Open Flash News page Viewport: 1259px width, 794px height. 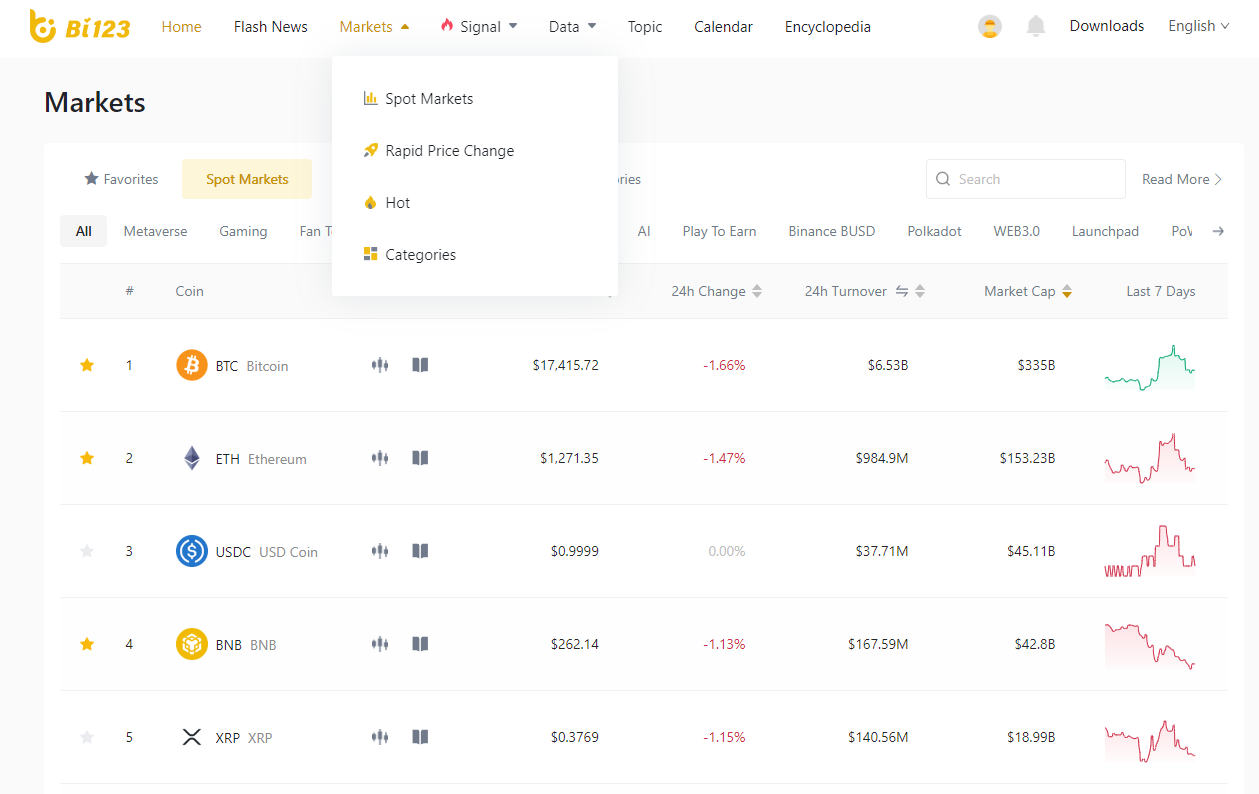[271, 27]
